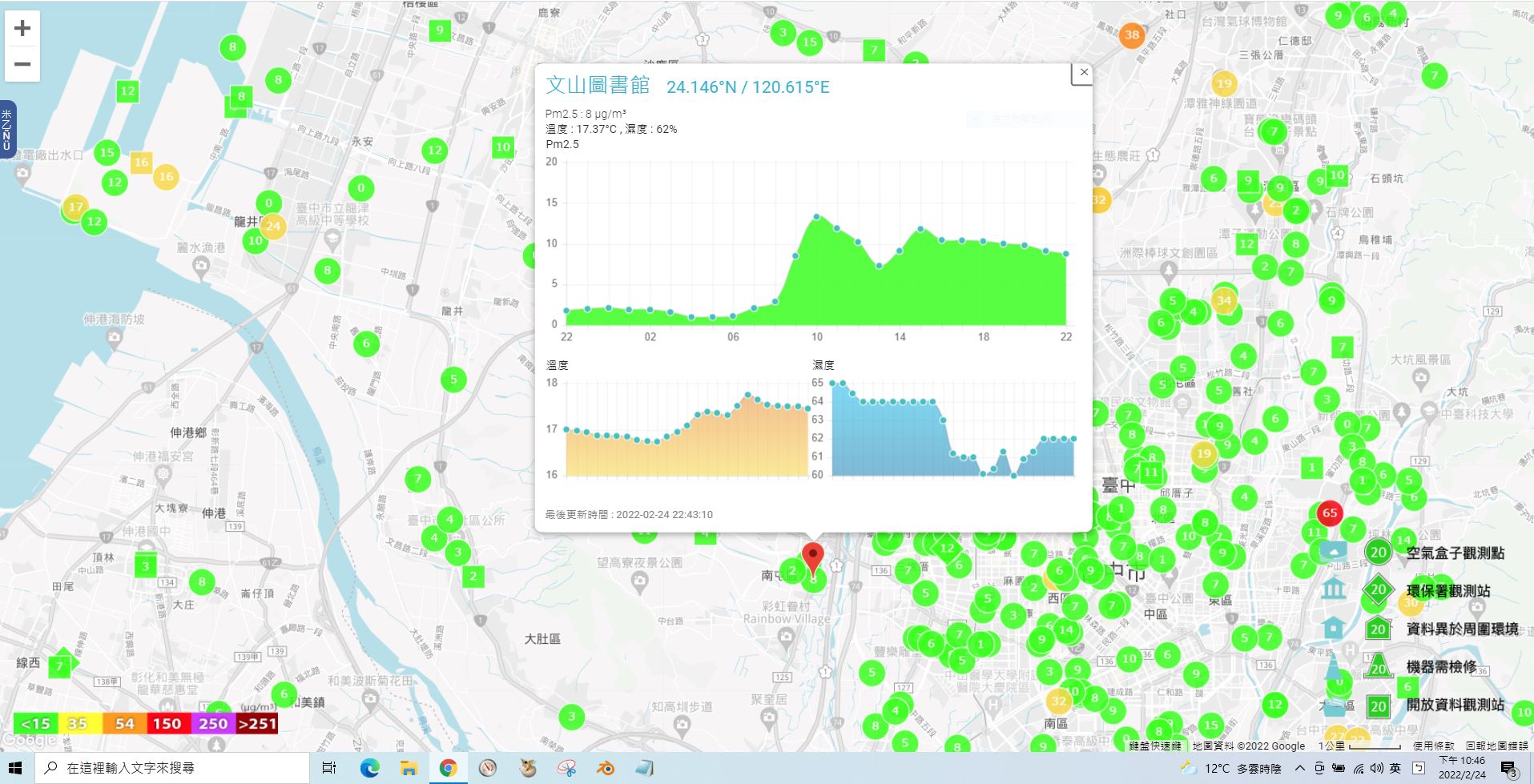This screenshot has width=1534, height=784.
Task: Click the 24.146°N / 120.615°E coordinates text
Action: pyautogui.click(x=748, y=86)
